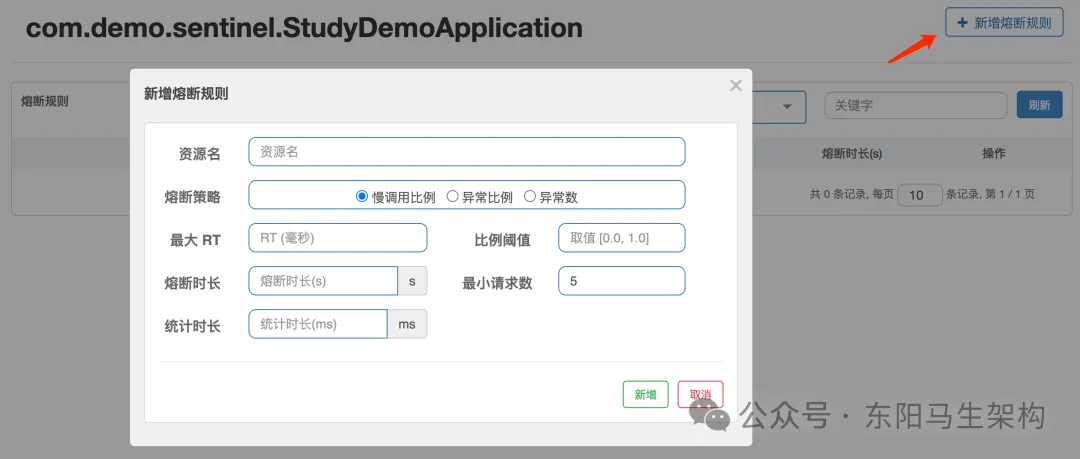Viewport: 1080px width, 459px height.
Task: Click the records-per-page box showing 10
Action: [x=920, y=195]
